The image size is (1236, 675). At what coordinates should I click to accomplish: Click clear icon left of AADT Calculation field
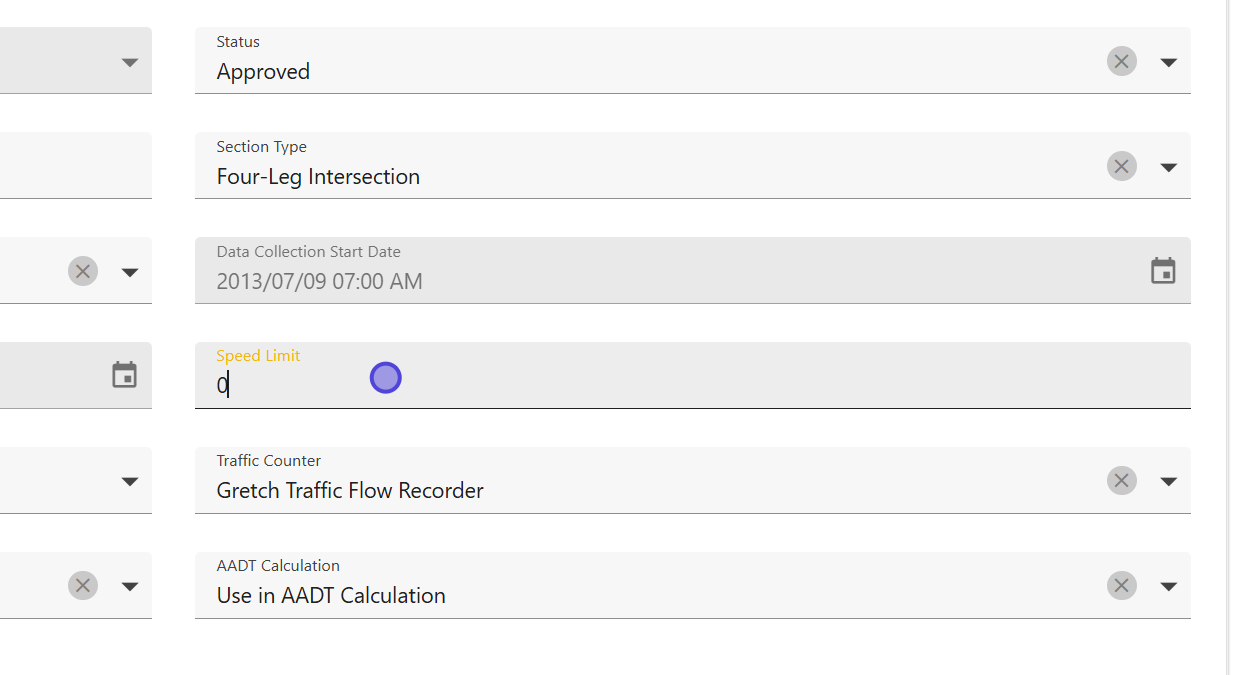coord(83,586)
